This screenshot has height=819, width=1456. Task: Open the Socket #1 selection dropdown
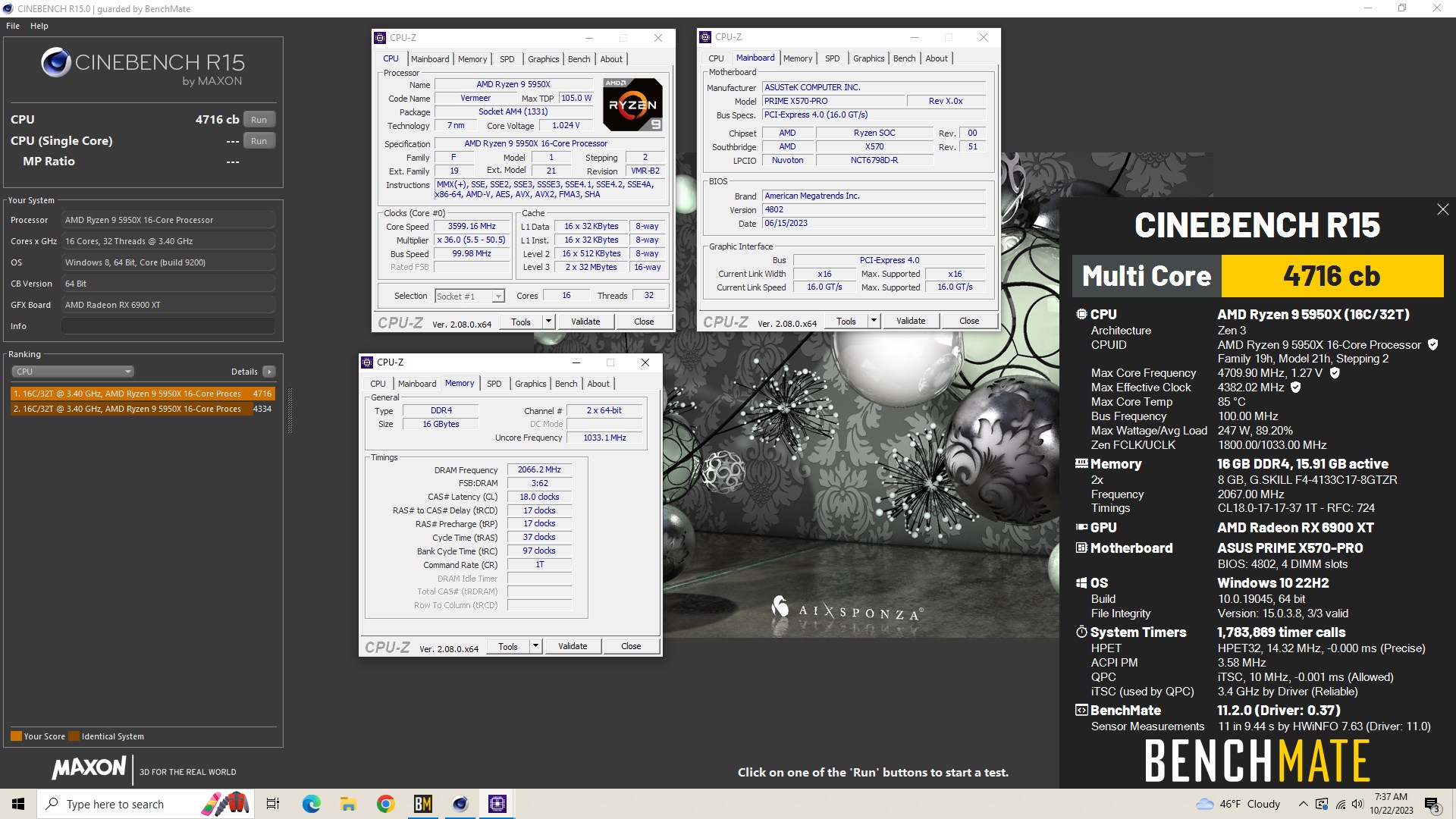tap(470, 297)
